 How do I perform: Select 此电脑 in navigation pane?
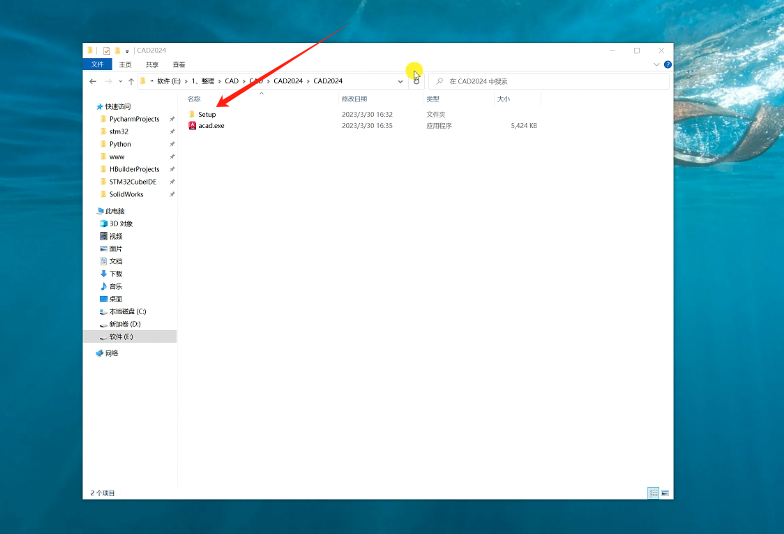pos(114,211)
